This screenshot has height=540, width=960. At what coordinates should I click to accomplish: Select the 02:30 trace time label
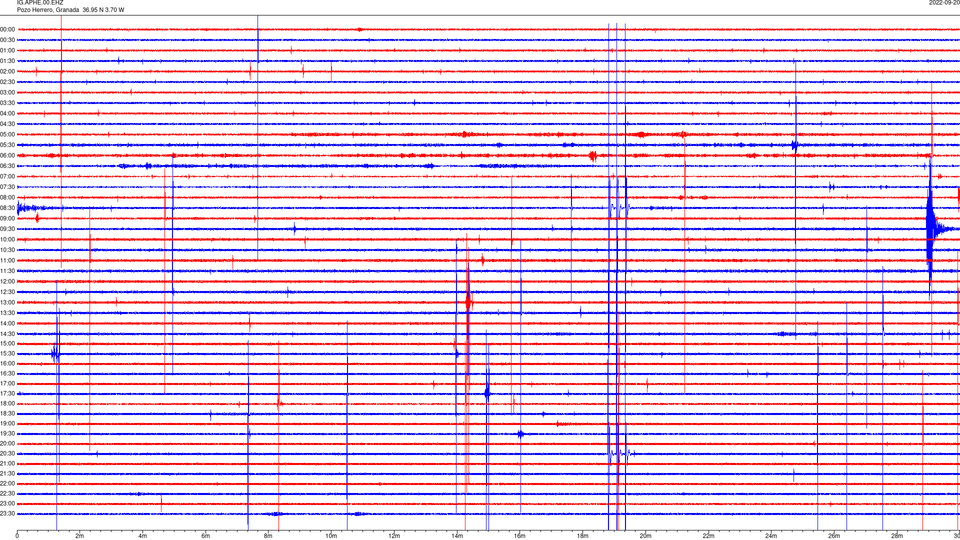7,82
